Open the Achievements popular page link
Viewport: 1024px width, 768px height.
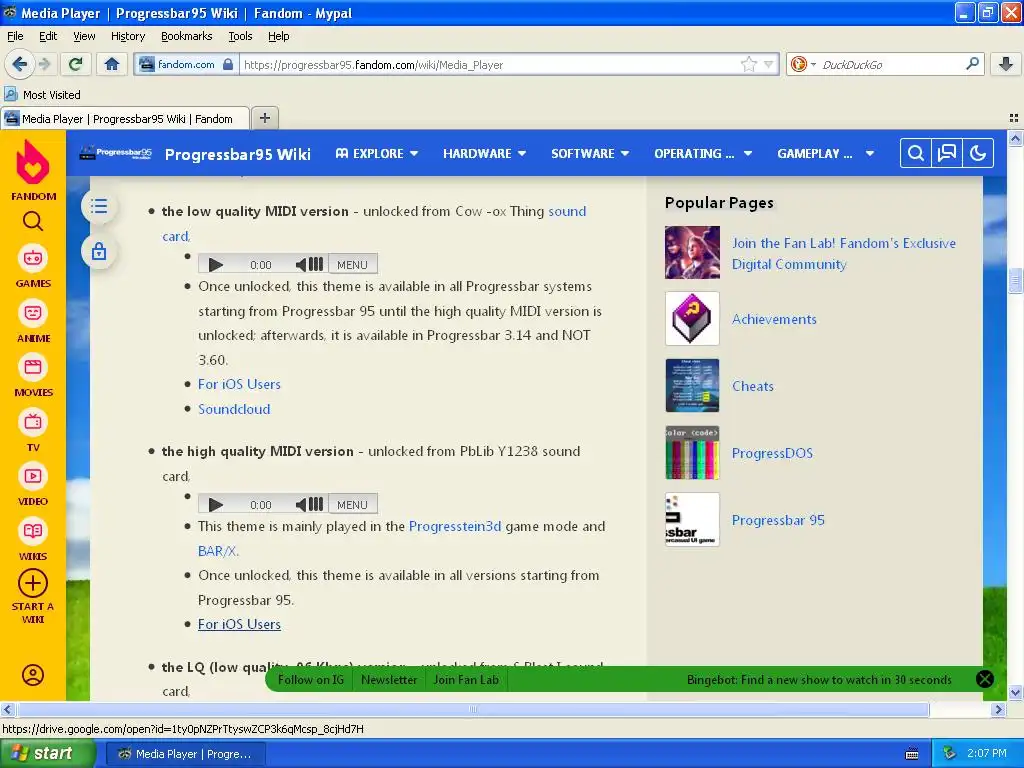point(774,319)
